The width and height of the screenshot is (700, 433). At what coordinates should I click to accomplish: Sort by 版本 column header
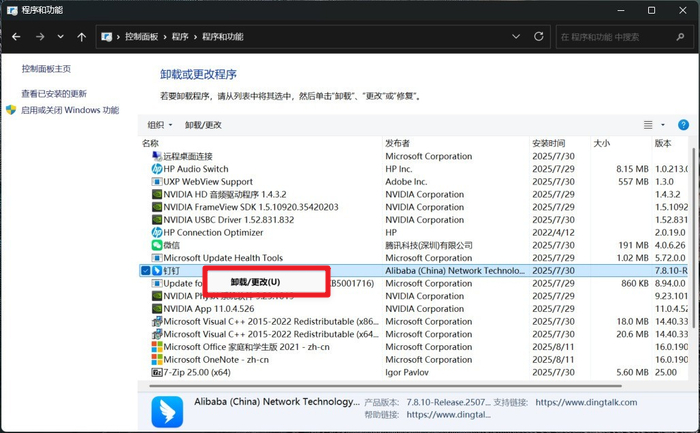pos(663,143)
